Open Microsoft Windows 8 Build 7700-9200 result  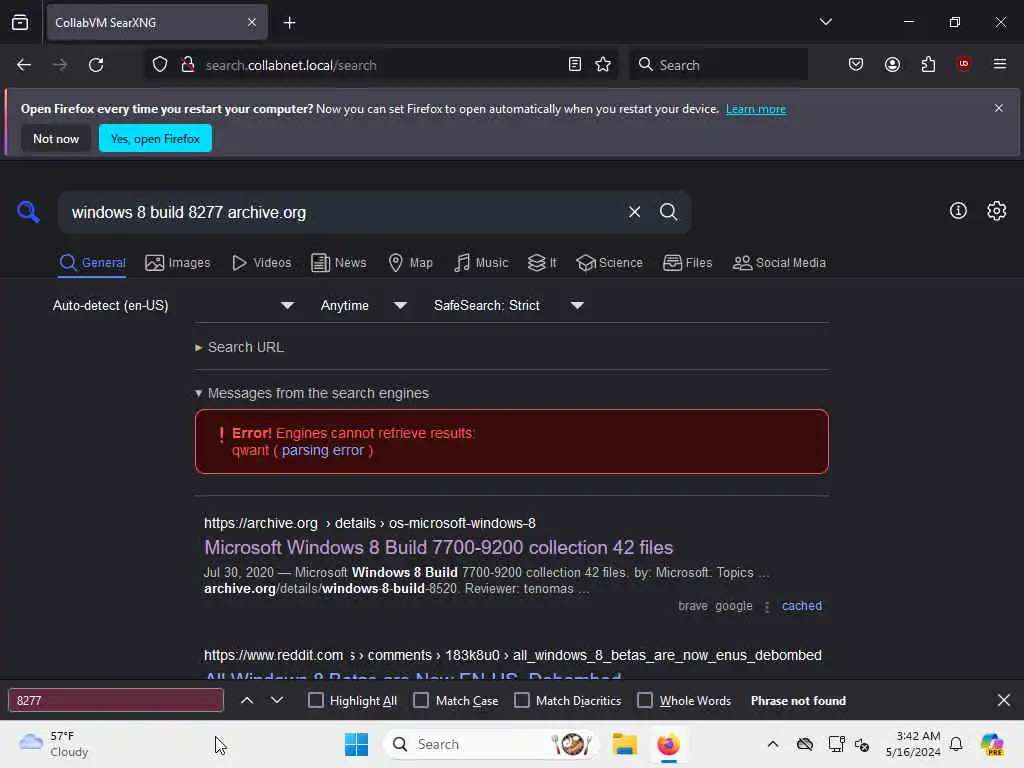438,547
